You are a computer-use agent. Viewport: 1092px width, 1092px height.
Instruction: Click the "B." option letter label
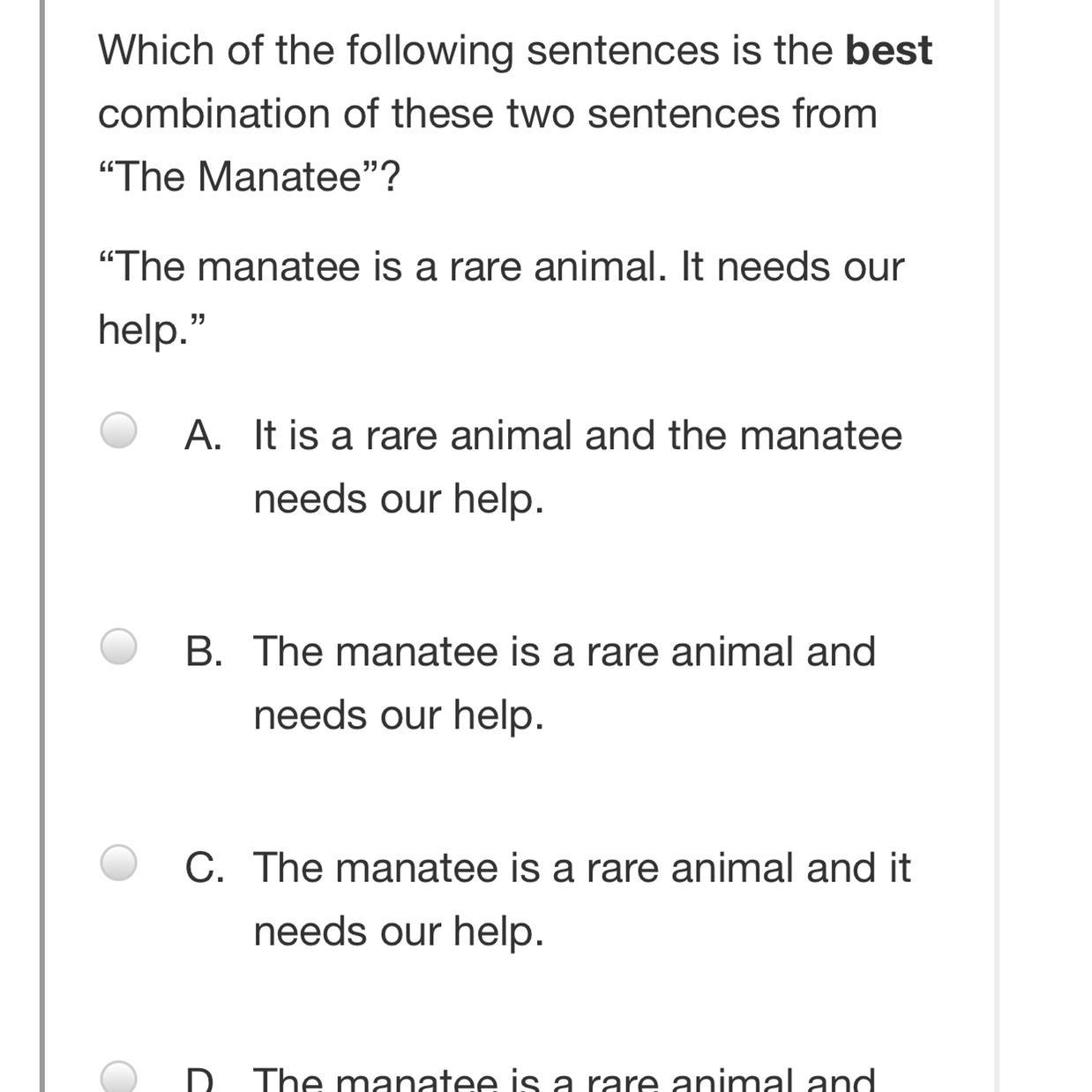click(203, 651)
